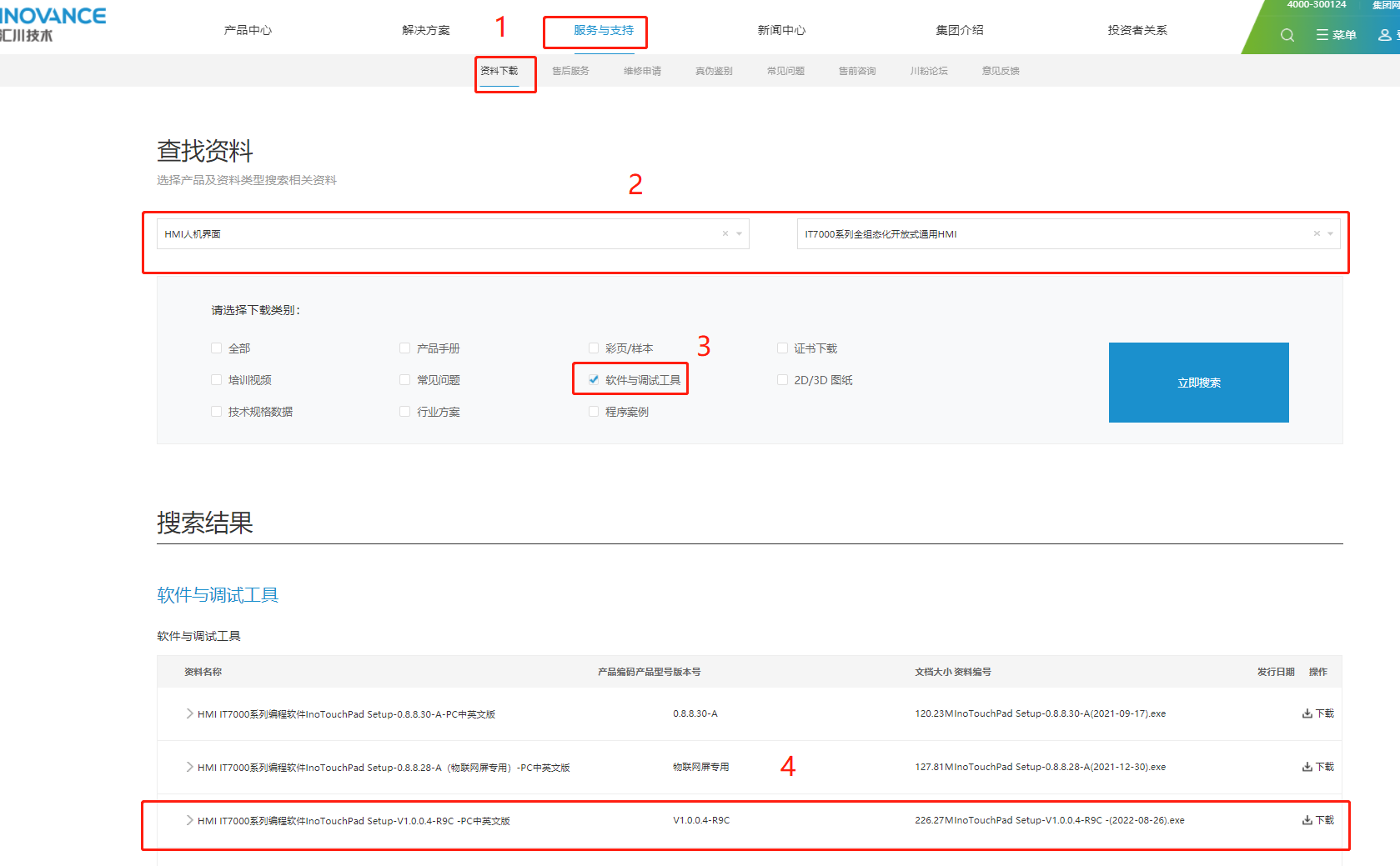Expand the 0.8.8.30-A result row chevron
This screenshot has width=1400, height=866.
pyautogui.click(x=189, y=713)
